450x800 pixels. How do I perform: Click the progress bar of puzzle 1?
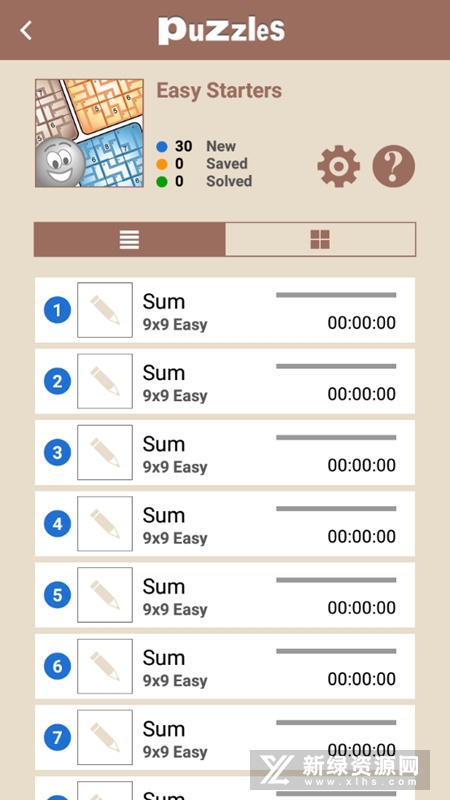point(336,295)
